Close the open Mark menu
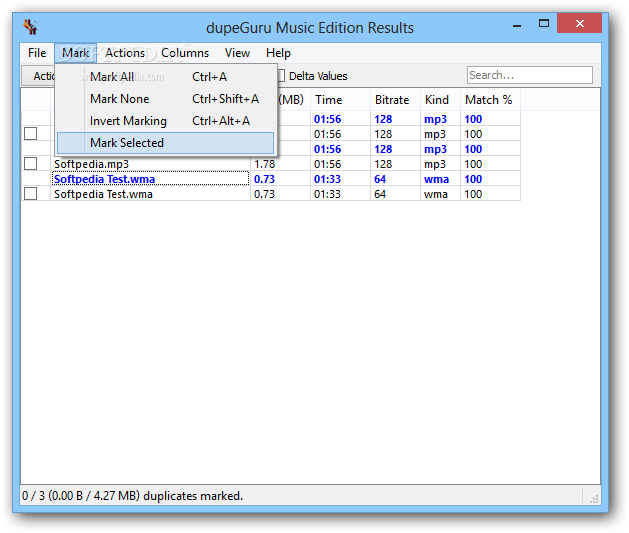629x533 pixels. 75,53
